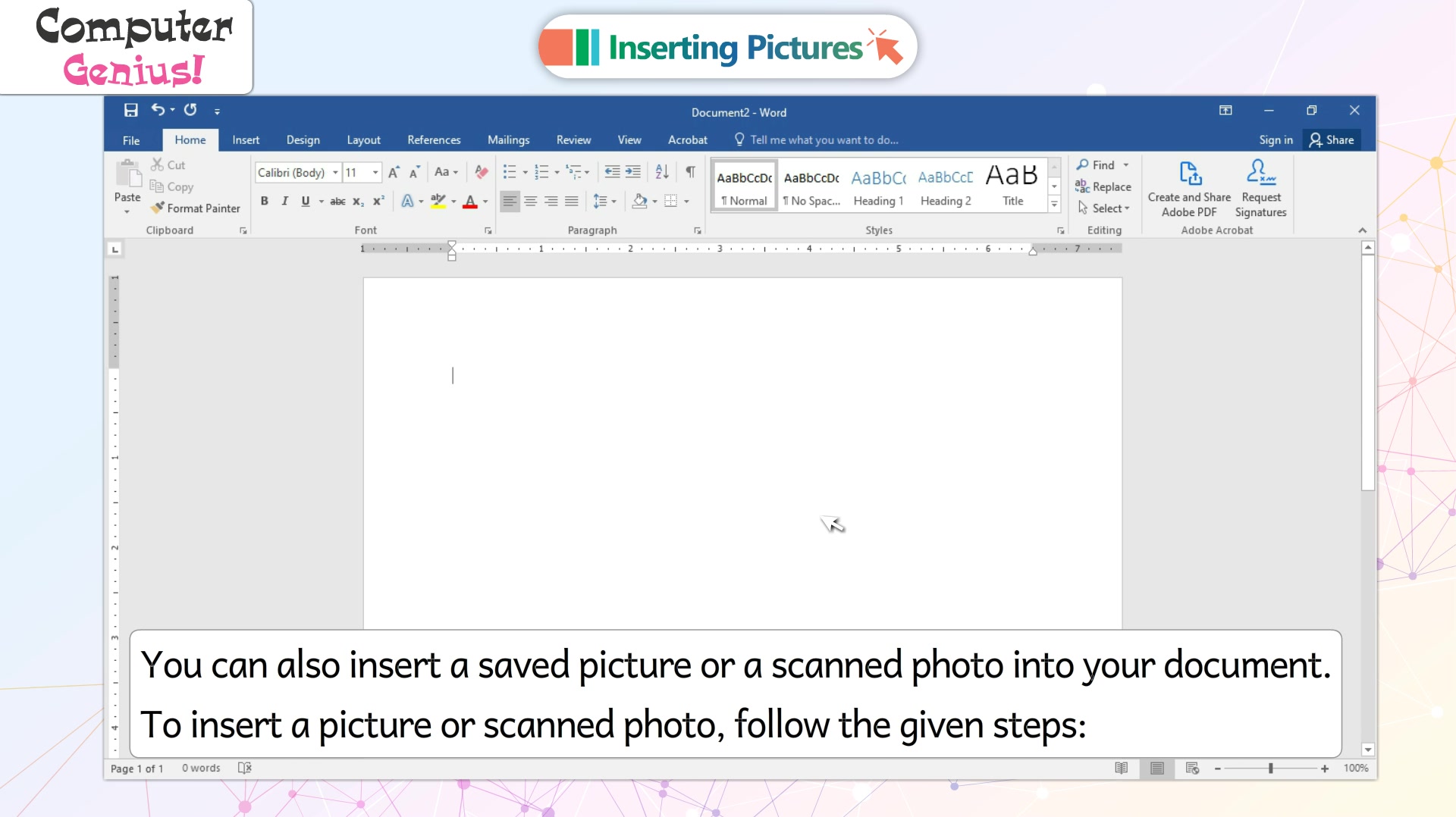Click Increase Indent icon
Screen dimensions: 1456x817
[x=633, y=172]
